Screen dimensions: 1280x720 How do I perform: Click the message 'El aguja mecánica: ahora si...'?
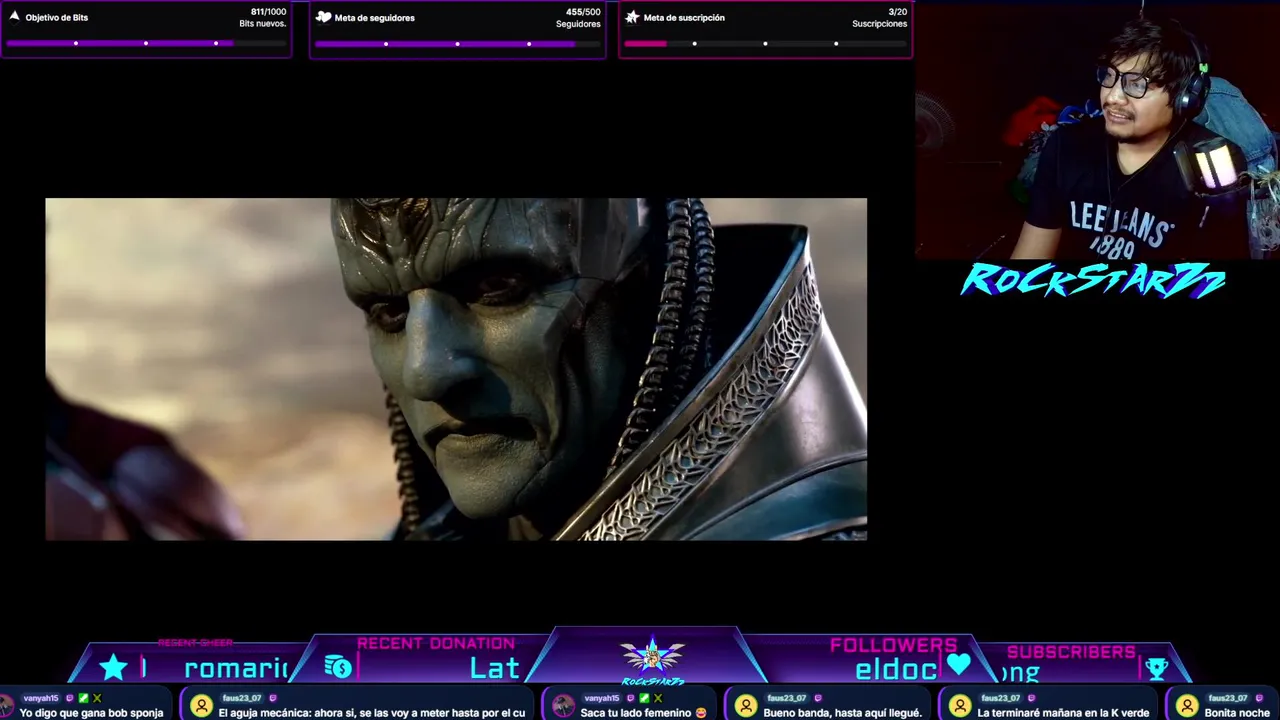point(372,713)
